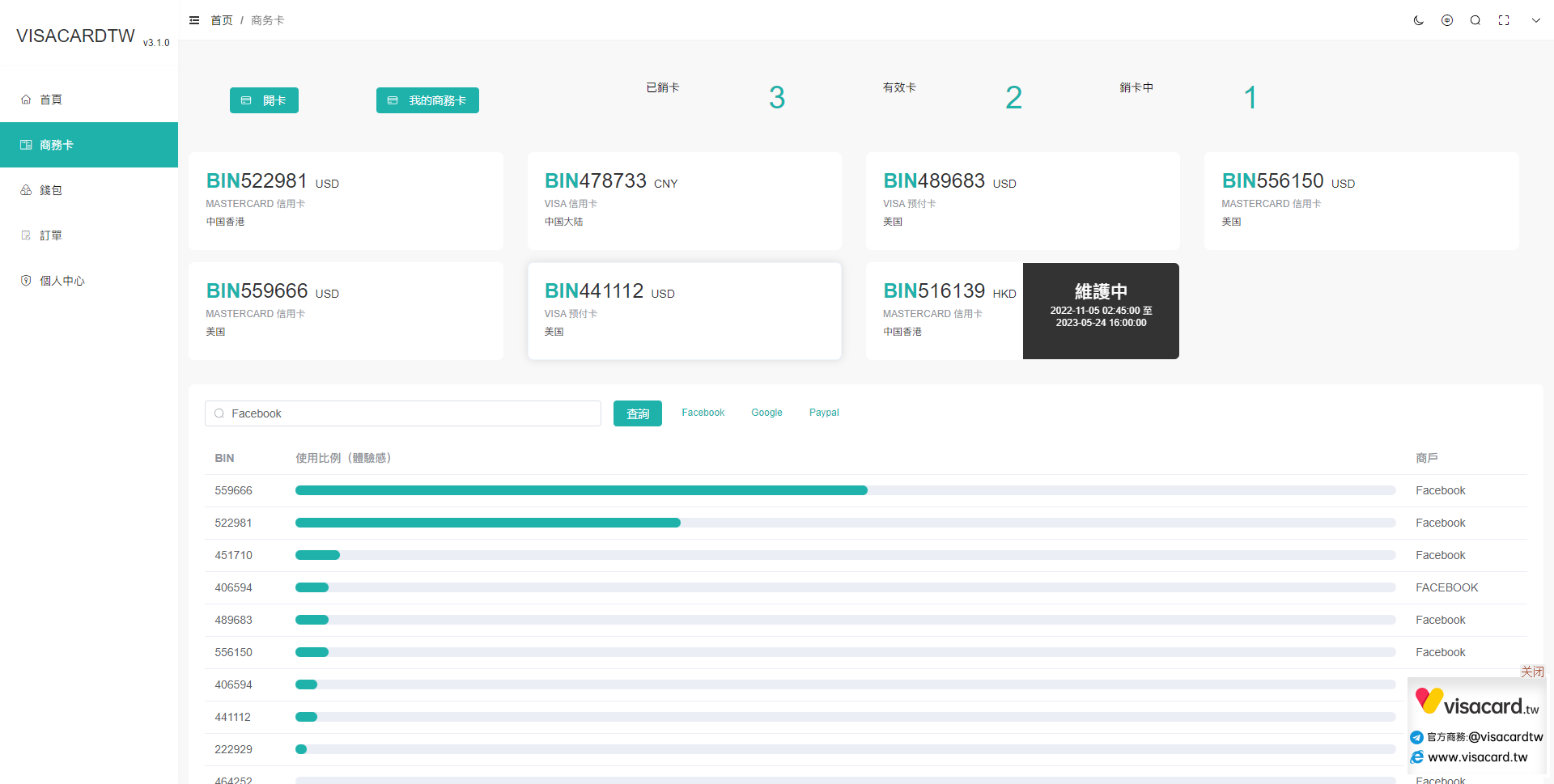This screenshot has height=784, width=1554.
Task: Click the Facebook merchant search field
Action: [402, 413]
